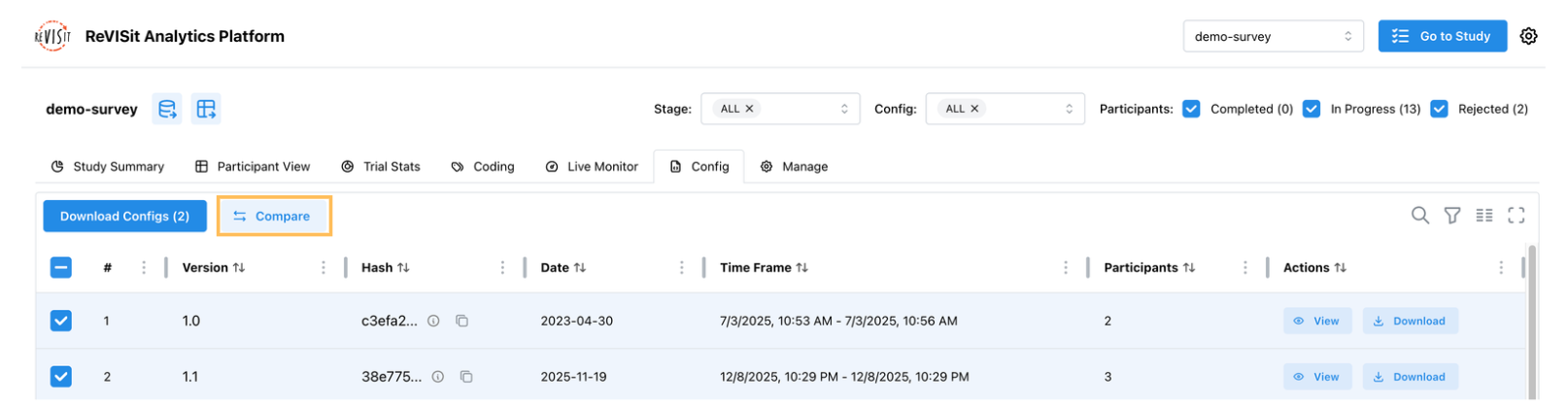Image resolution: width=1568 pixels, height=408 pixels.
Task: Sort by Date column arrows
Action: point(580,268)
